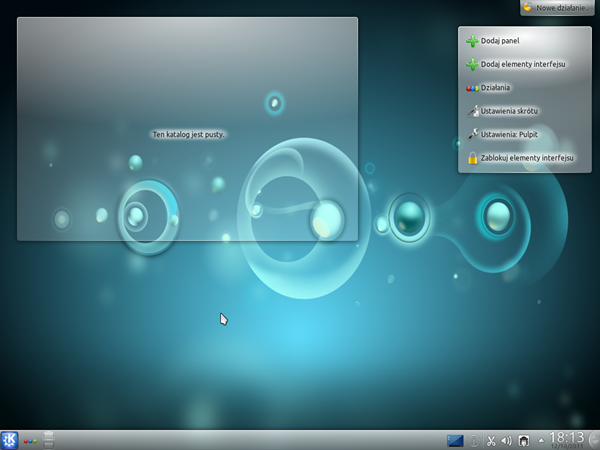Open 'Działania' from the toolbox menu
Image resolution: width=600 pixels, height=450 pixels.
(x=496, y=87)
